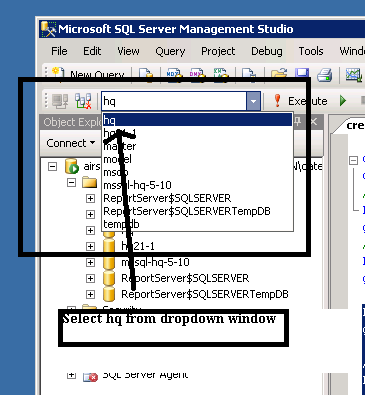
Task: Open the Debug menu
Action: coord(267,51)
